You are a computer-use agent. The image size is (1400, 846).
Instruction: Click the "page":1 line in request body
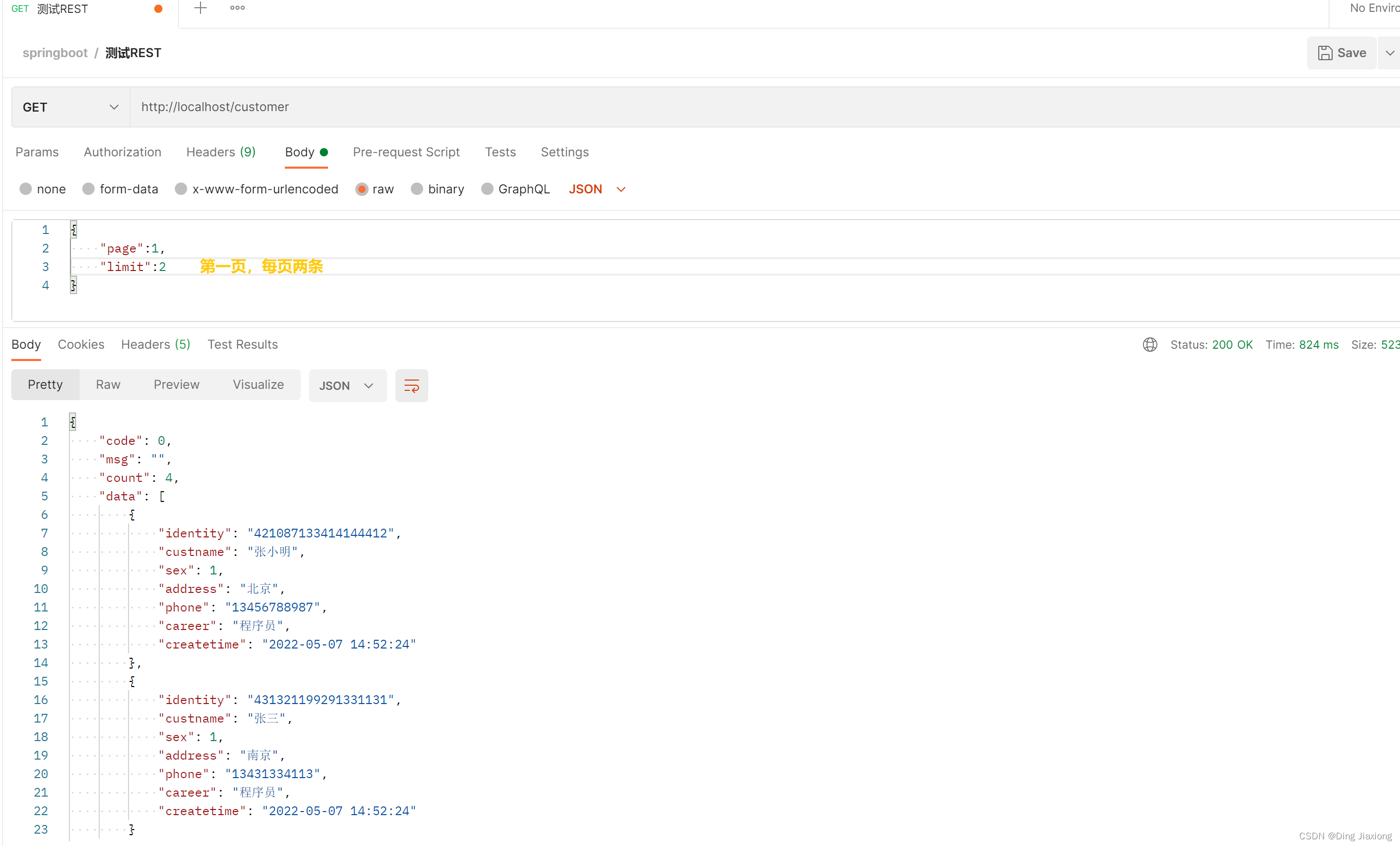[132, 248]
